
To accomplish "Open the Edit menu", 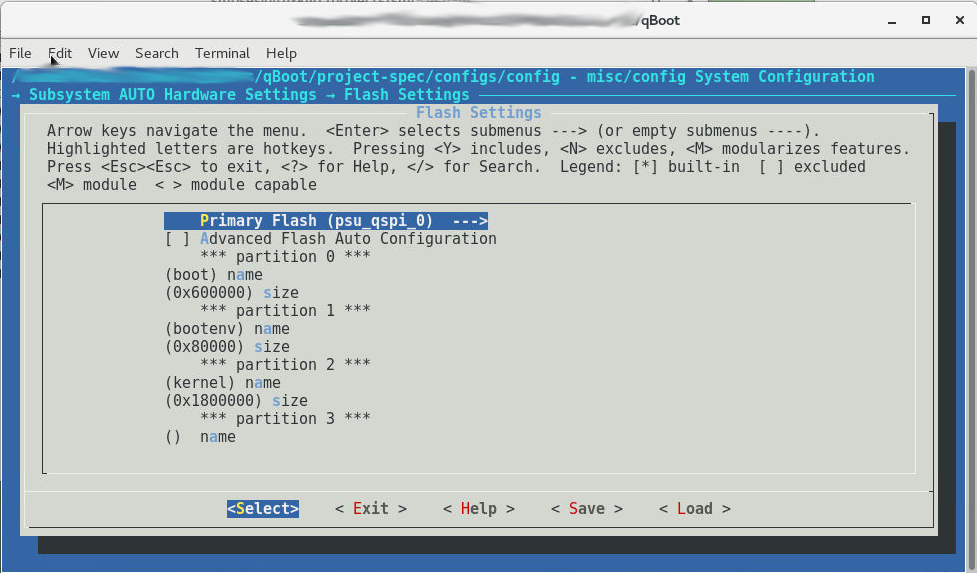I will point(60,53).
